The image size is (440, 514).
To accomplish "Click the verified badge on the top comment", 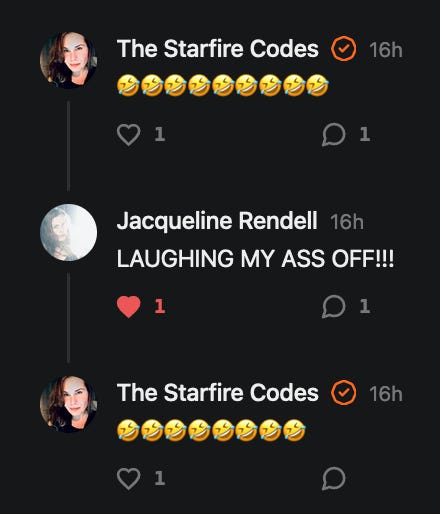I will pos(344,49).
